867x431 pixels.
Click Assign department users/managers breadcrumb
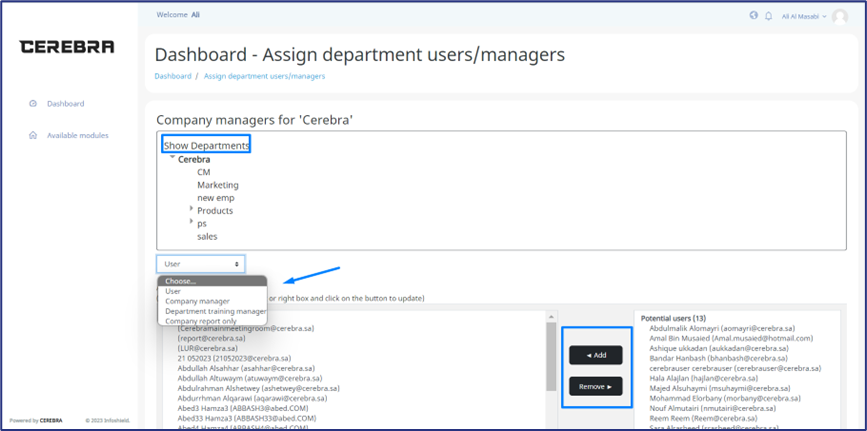[264, 76]
